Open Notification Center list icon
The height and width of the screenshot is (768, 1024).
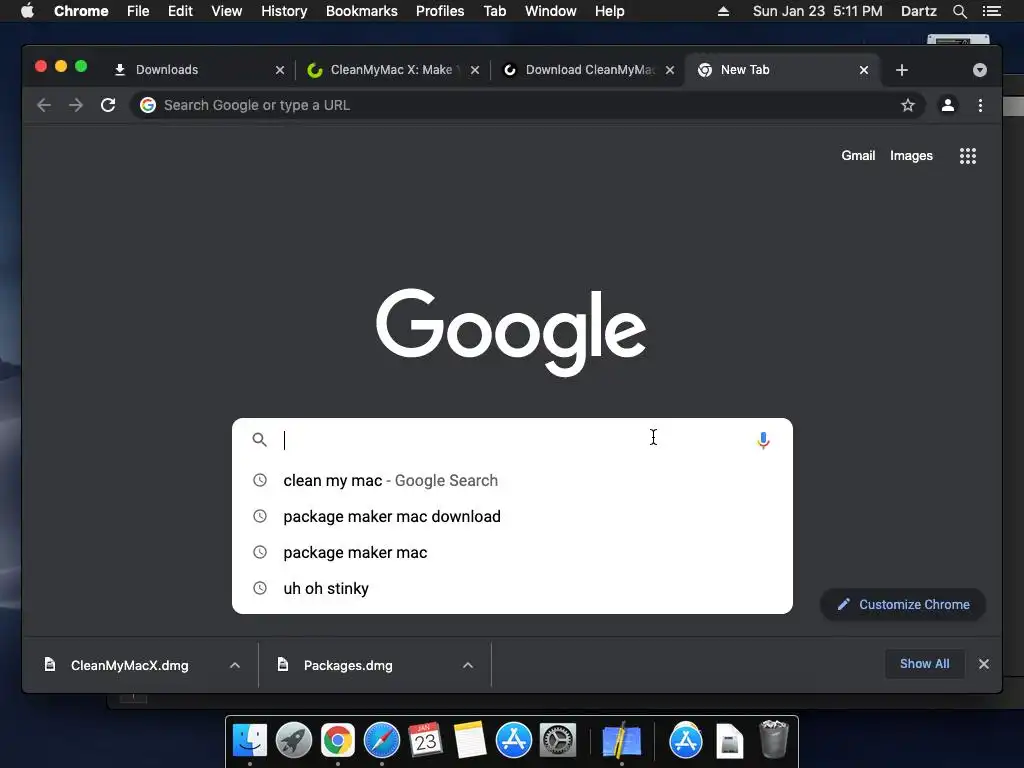[991, 11]
